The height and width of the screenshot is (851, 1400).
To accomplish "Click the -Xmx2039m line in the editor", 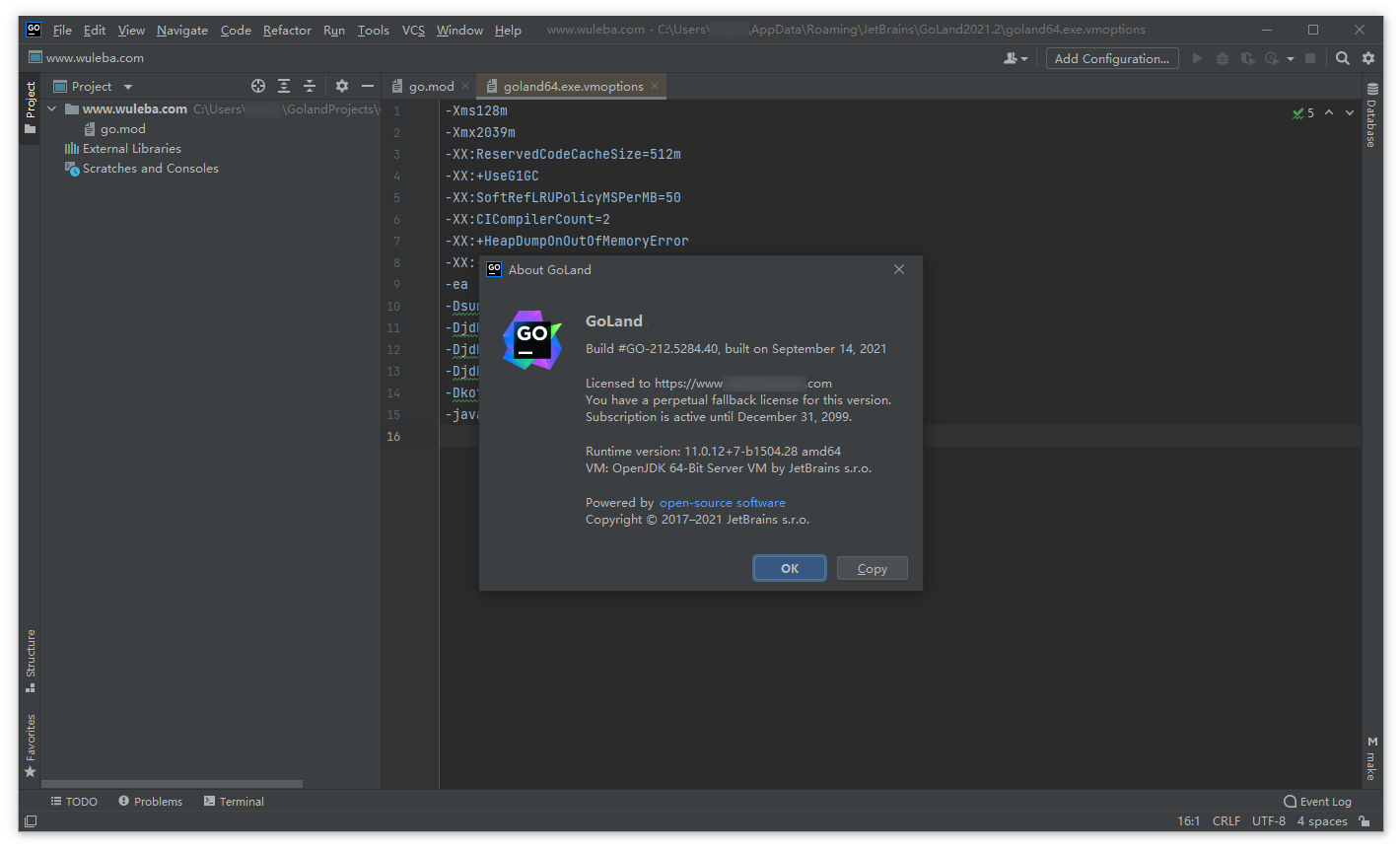I will (480, 133).
